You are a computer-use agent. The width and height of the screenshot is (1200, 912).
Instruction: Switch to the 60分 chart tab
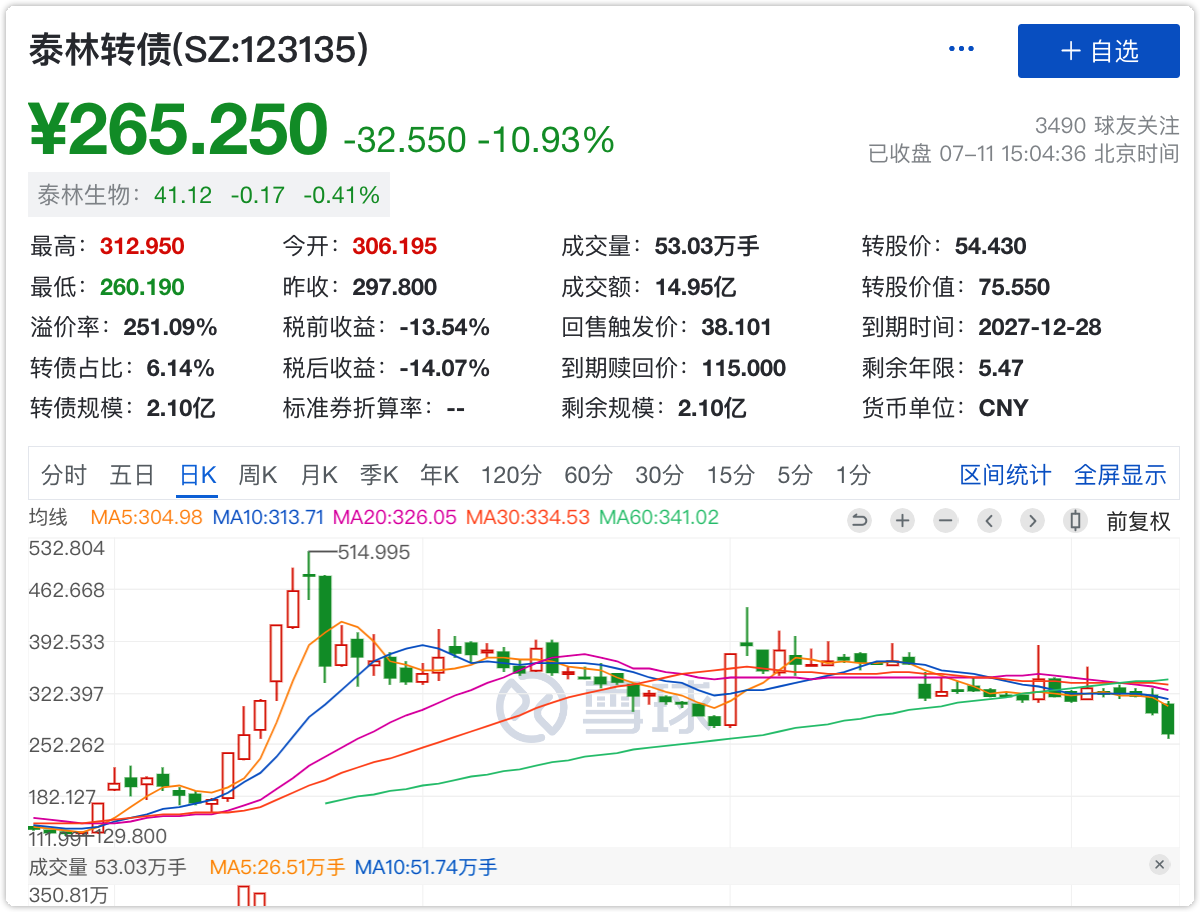click(588, 475)
